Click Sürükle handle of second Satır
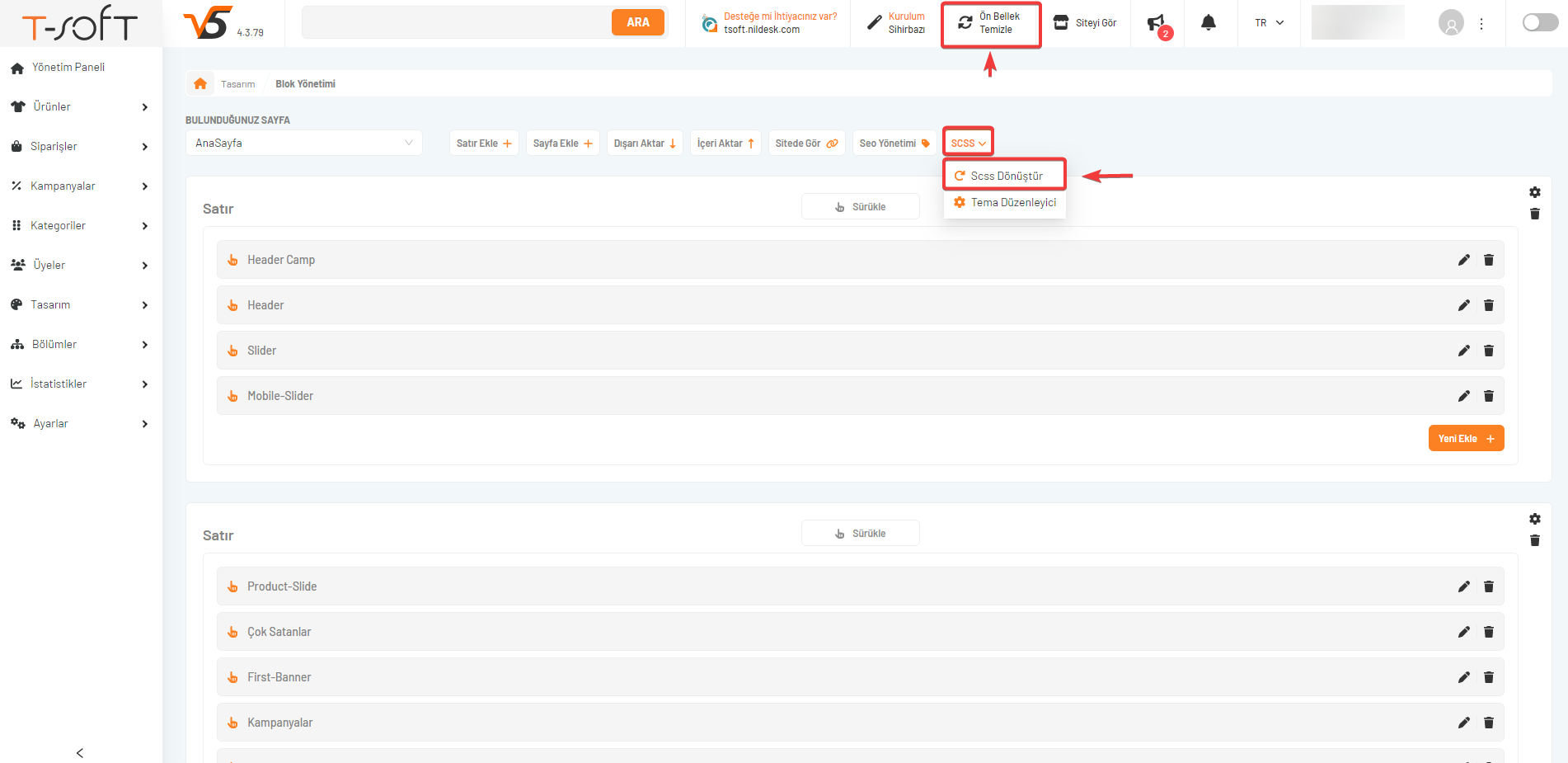The width and height of the screenshot is (1568, 763). coord(860,533)
